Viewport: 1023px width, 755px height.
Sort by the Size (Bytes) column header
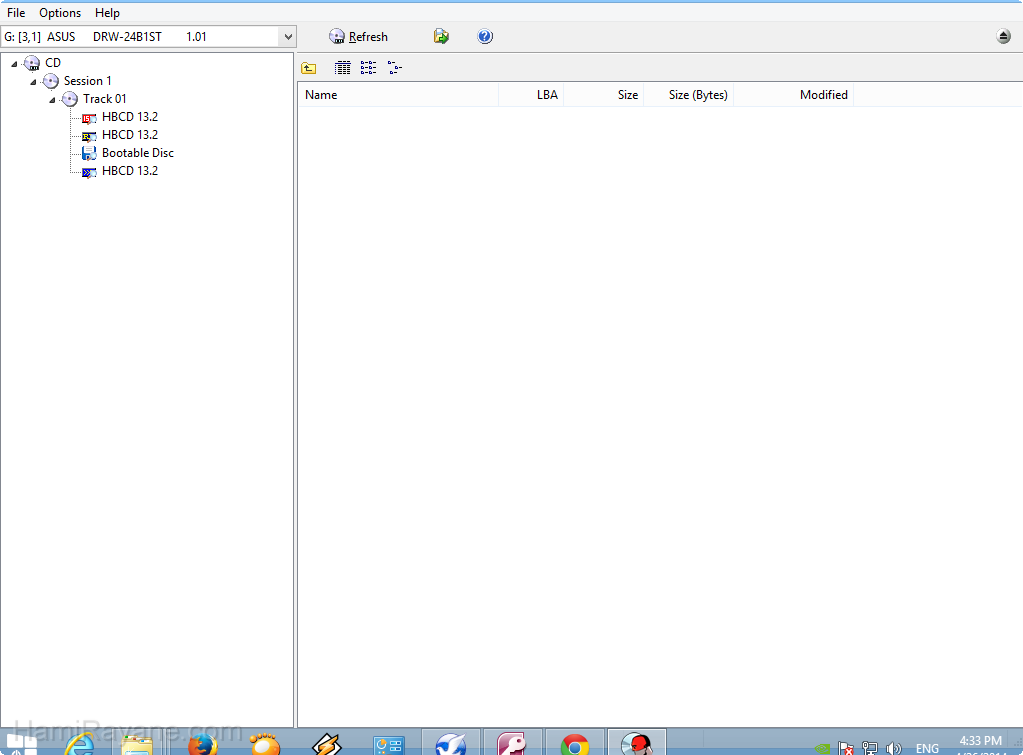click(x=688, y=95)
